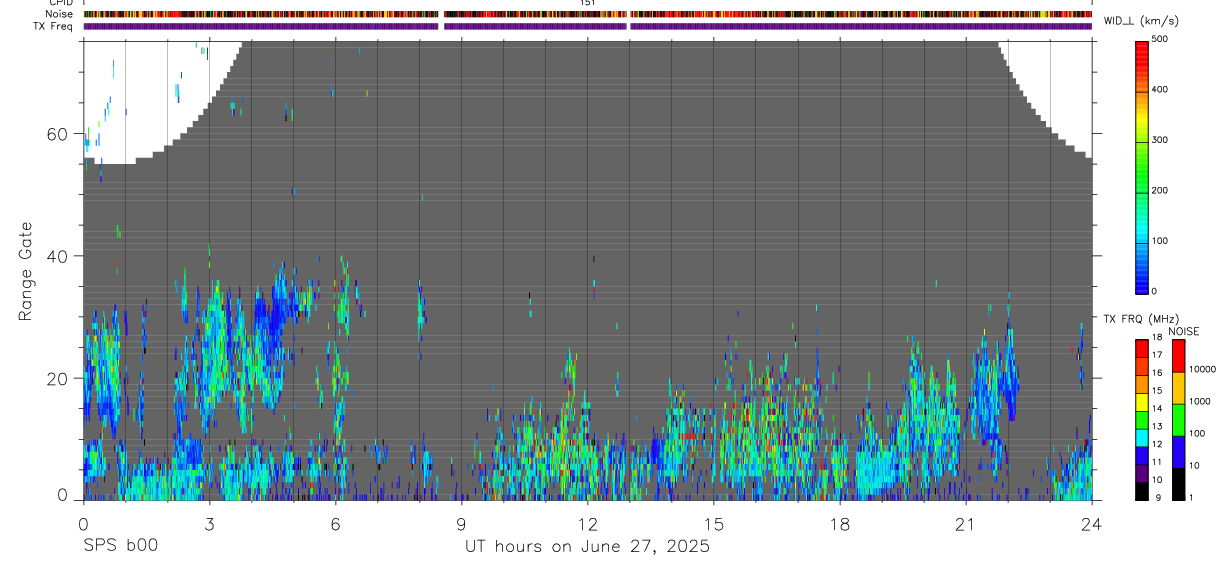The width and height of the screenshot is (1228, 567).
Task: Click the NOISE level color scale bar
Action: [x=1179, y=420]
